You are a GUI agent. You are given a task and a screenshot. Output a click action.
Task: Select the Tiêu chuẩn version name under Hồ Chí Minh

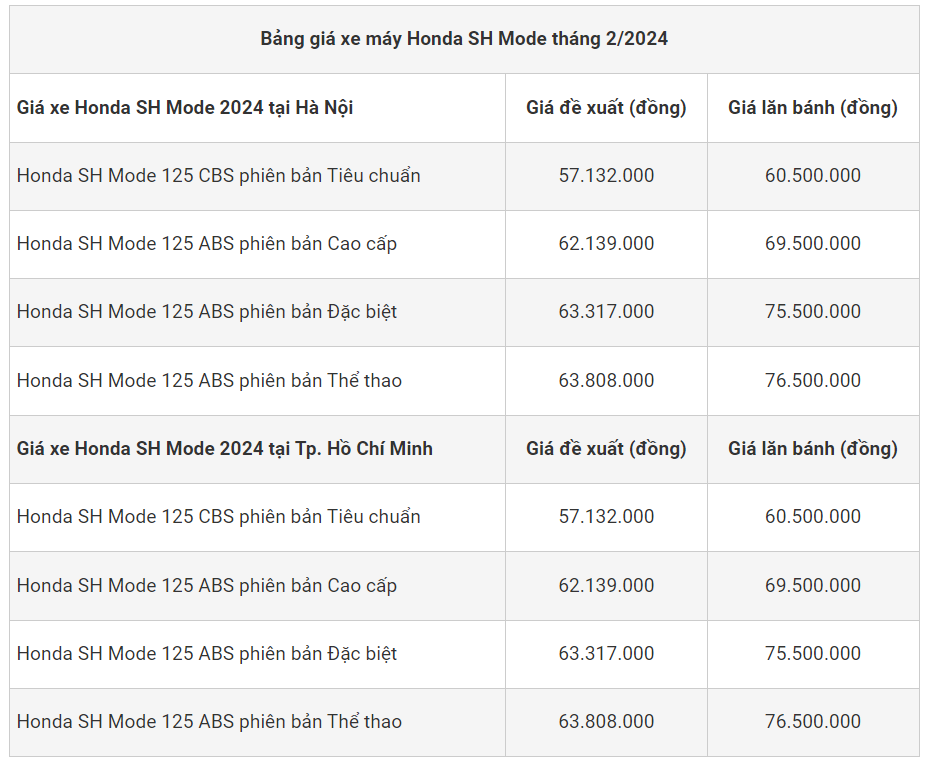click(x=218, y=516)
